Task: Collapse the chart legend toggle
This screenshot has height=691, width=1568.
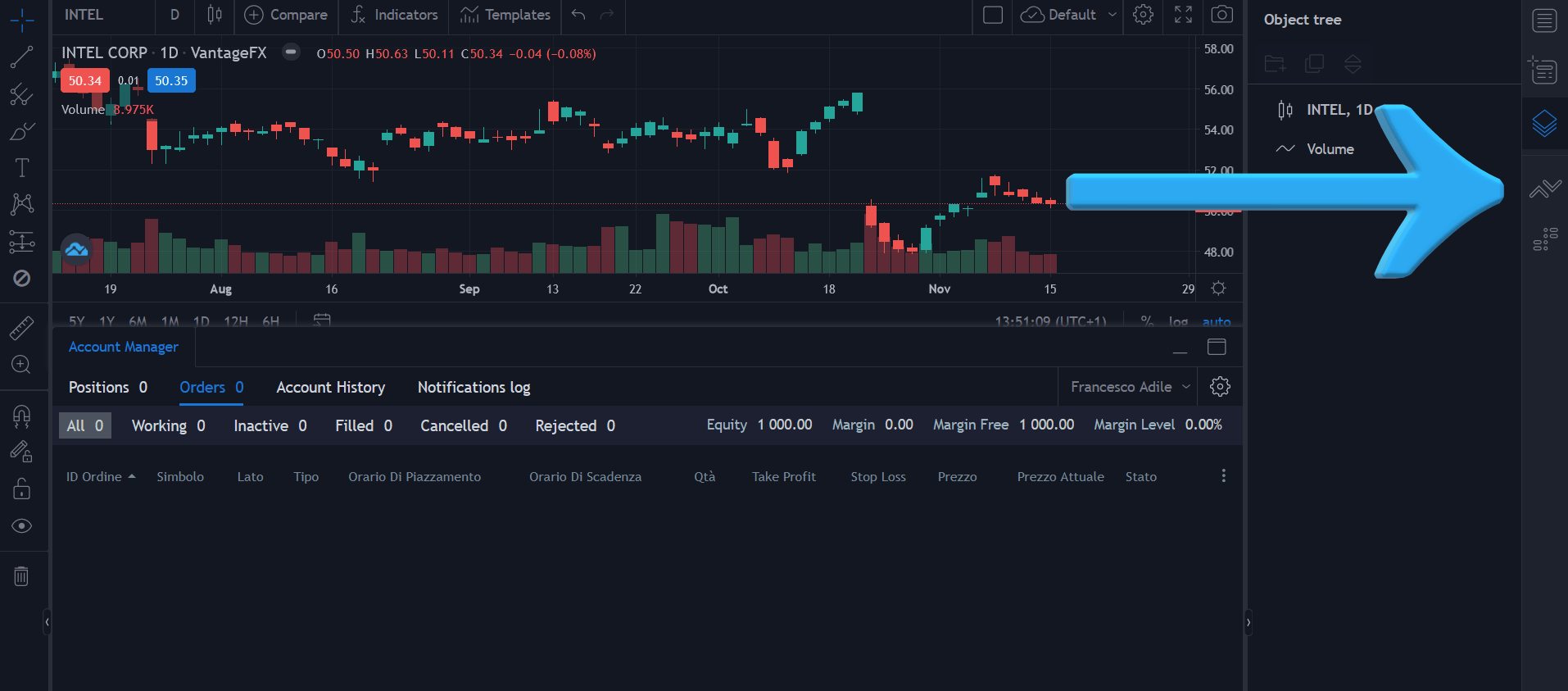Action: pos(291,52)
